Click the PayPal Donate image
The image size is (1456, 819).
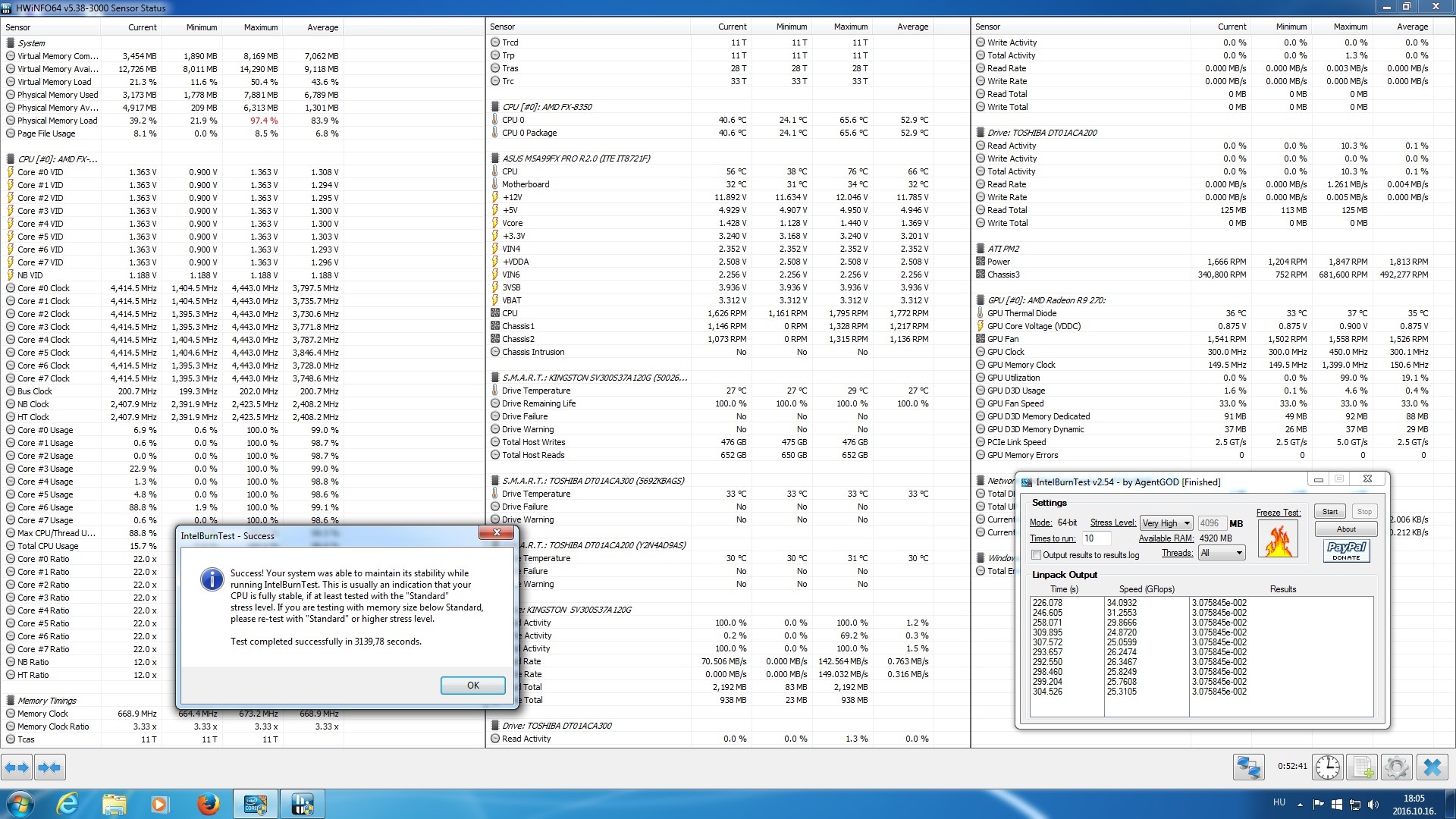(1346, 551)
